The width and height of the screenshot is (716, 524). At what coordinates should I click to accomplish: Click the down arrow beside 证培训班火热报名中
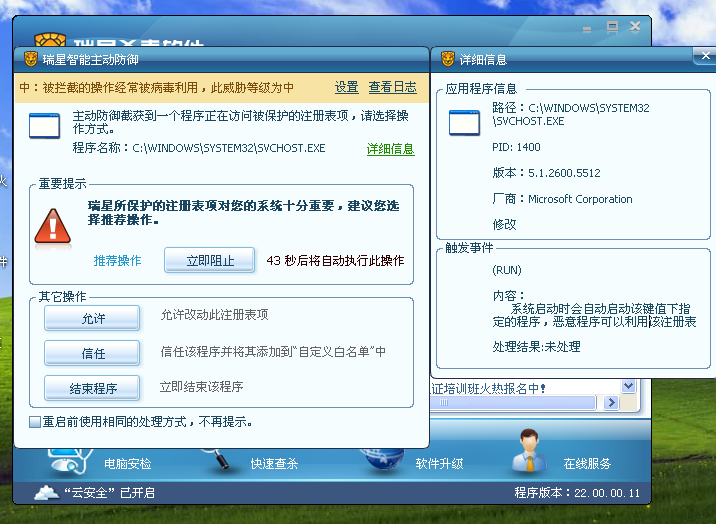click(629, 386)
